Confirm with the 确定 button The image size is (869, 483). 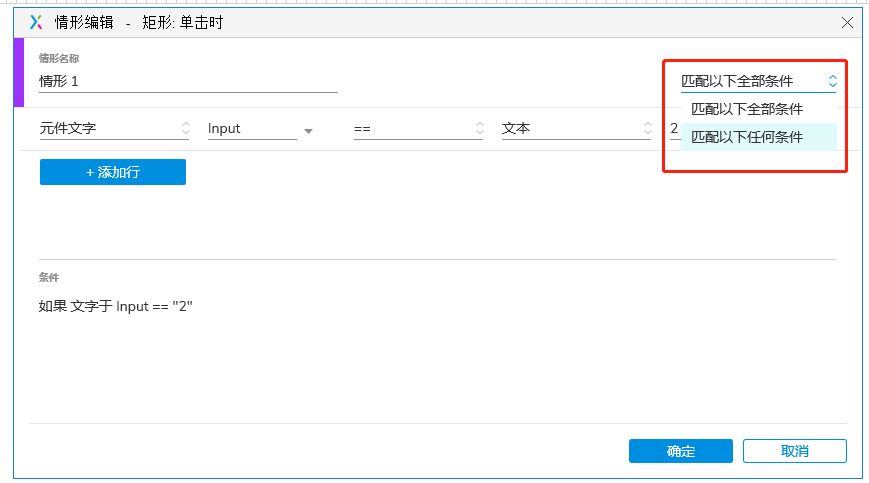(681, 451)
